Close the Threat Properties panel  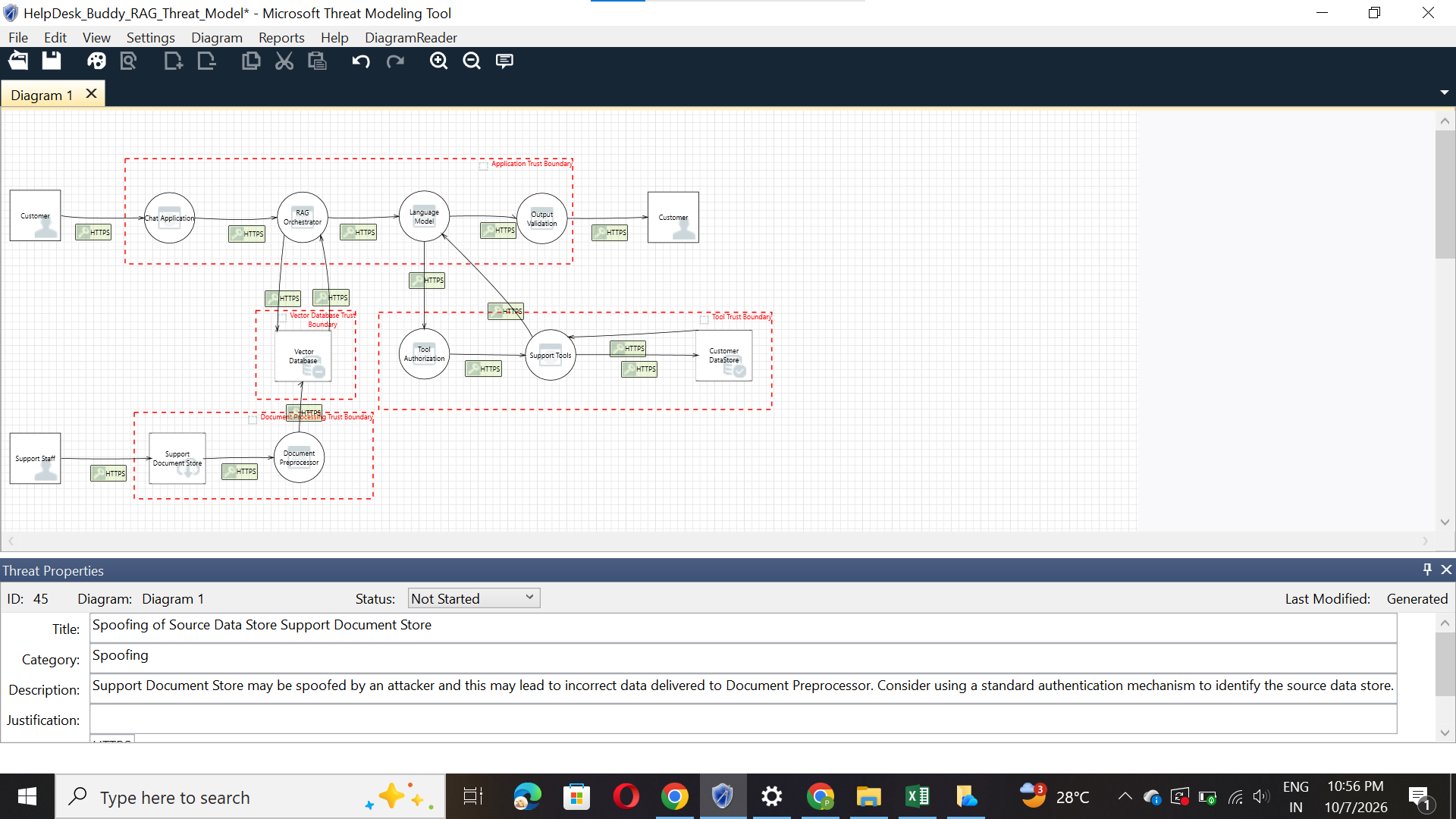click(1446, 570)
